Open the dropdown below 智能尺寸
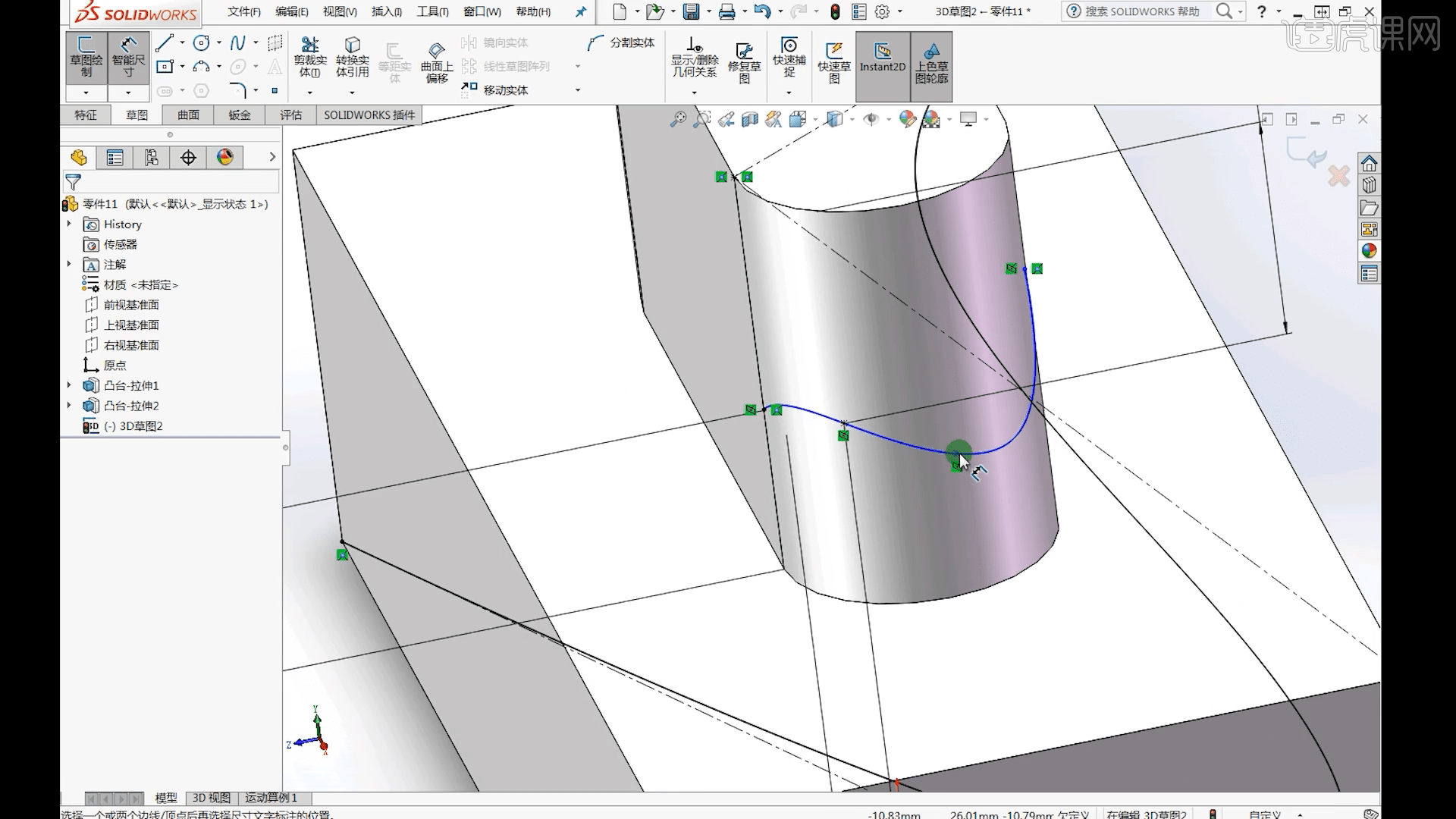Screen dimensions: 1456x819 [x=128, y=93]
